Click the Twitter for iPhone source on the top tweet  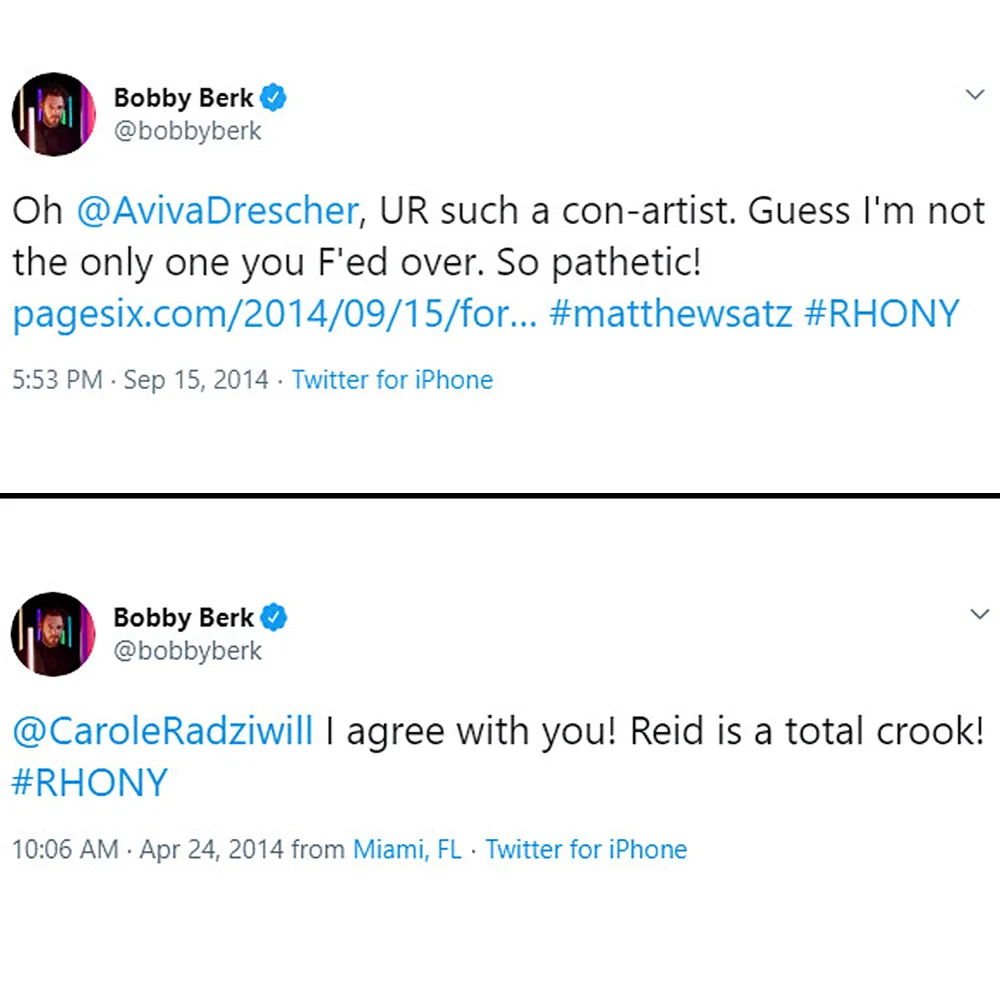click(392, 380)
